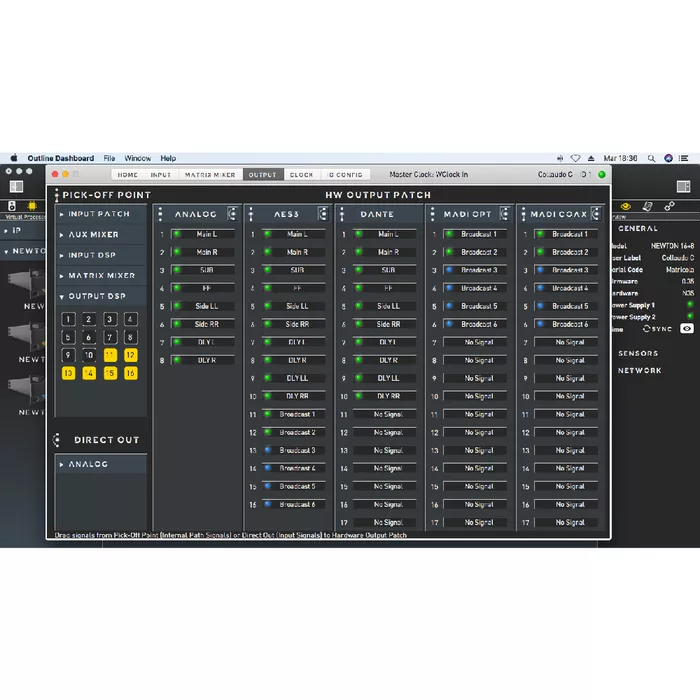Open the Apple menu
The width and height of the screenshot is (700, 700).
point(14,158)
